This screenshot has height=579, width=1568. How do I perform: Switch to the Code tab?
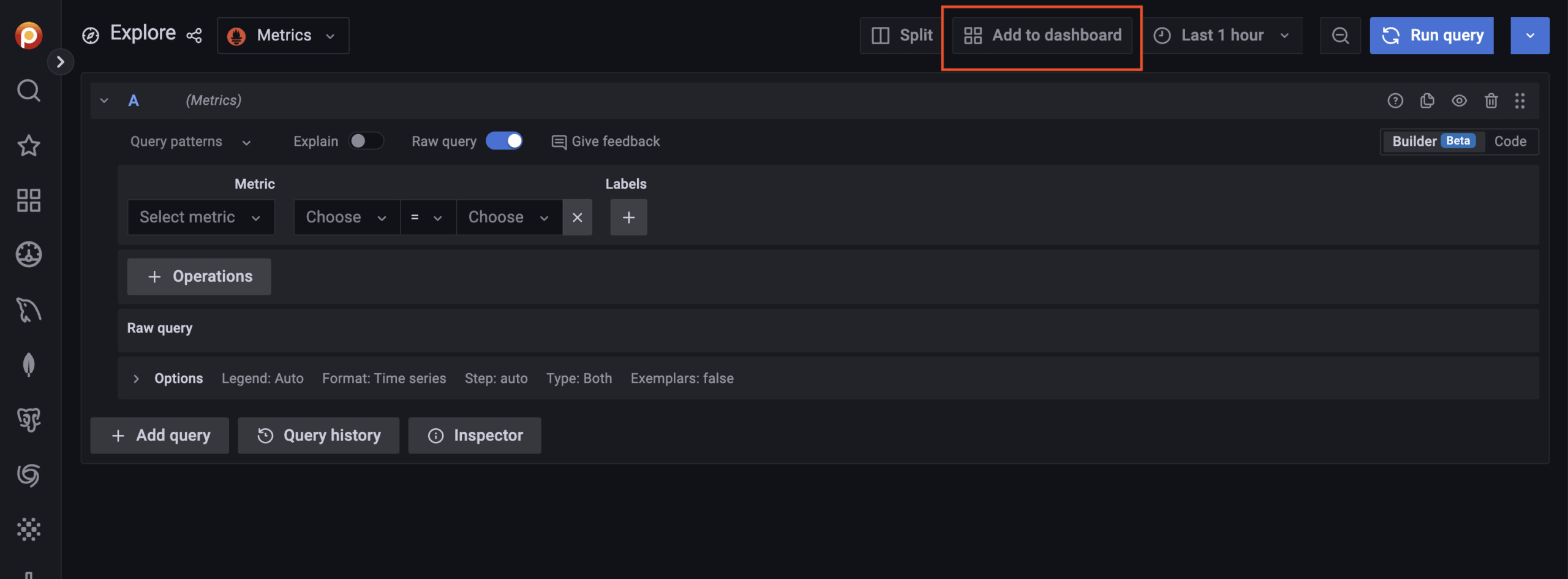1510,141
